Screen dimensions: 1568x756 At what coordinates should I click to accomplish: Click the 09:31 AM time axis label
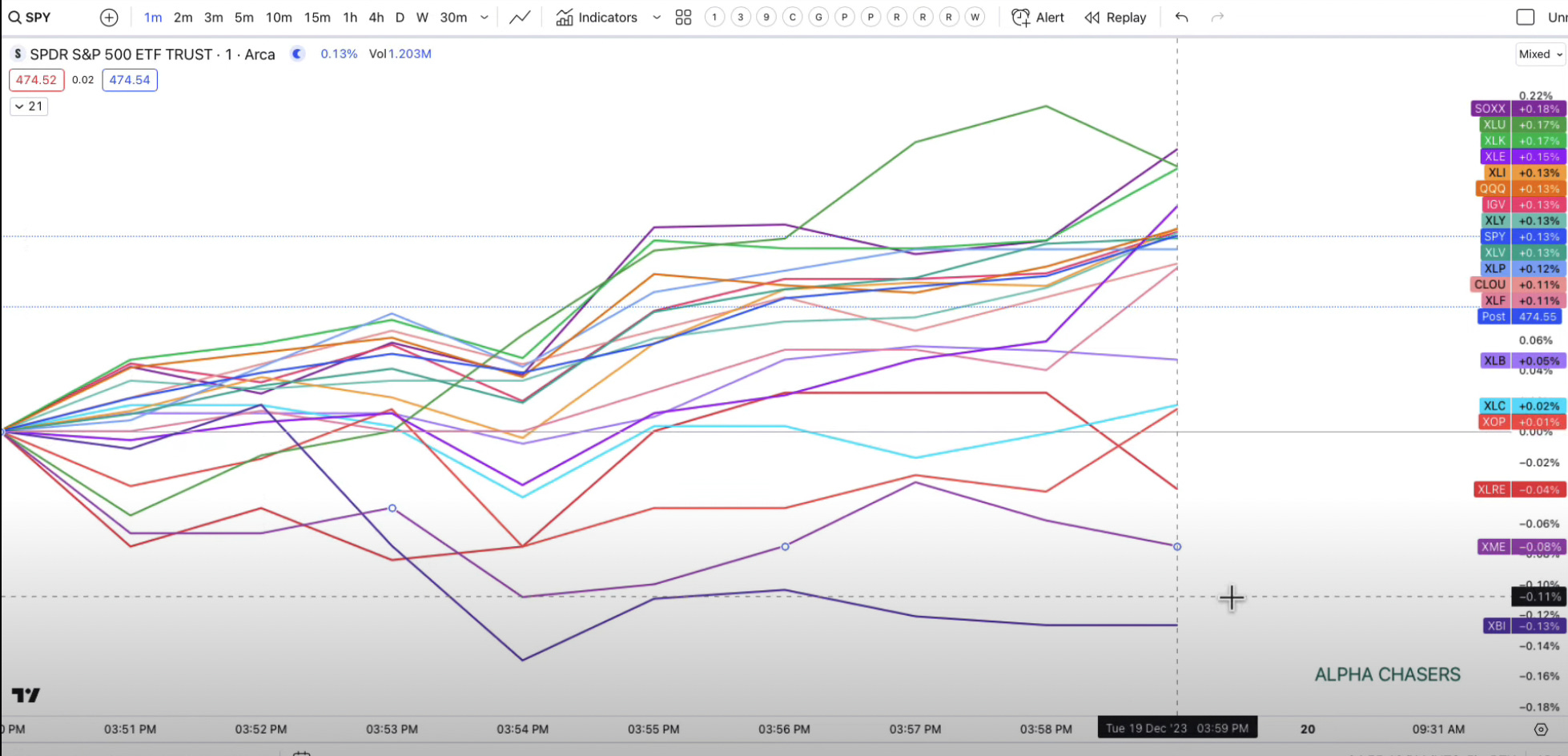click(x=1438, y=729)
